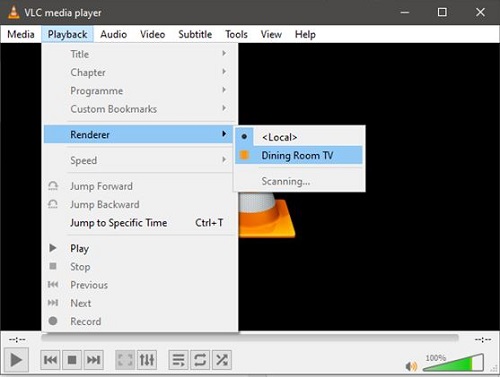
Task: Expand the Chapter submenu arrow
Action: (x=224, y=72)
